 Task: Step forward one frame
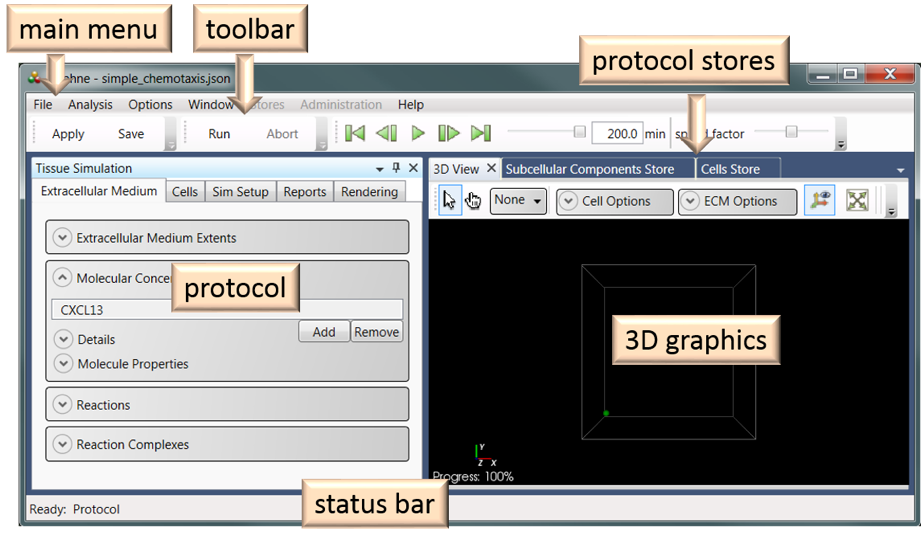pyautogui.click(x=449, y=133)
